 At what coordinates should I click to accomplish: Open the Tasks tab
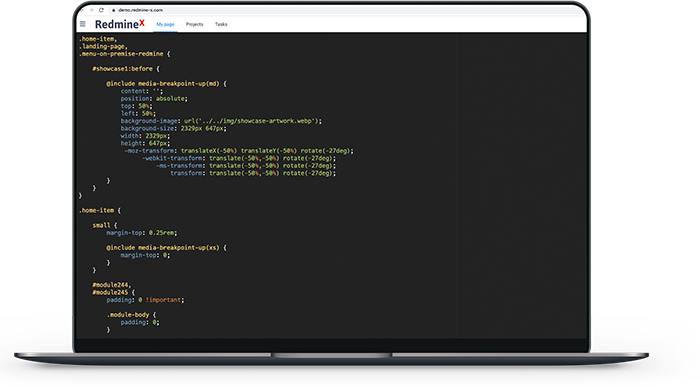(x=221, y=24)
